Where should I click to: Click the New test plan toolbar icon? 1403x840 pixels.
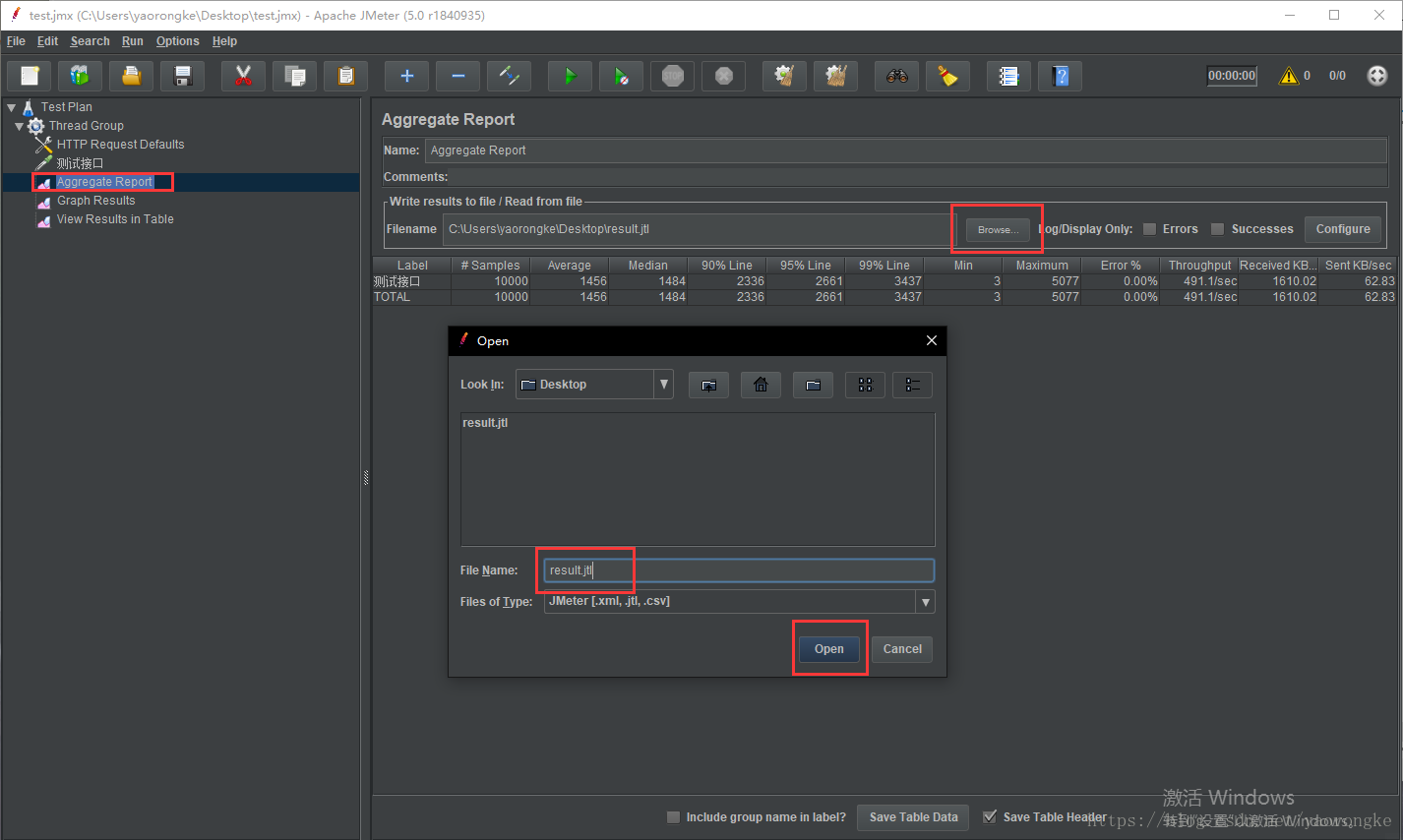30,76
